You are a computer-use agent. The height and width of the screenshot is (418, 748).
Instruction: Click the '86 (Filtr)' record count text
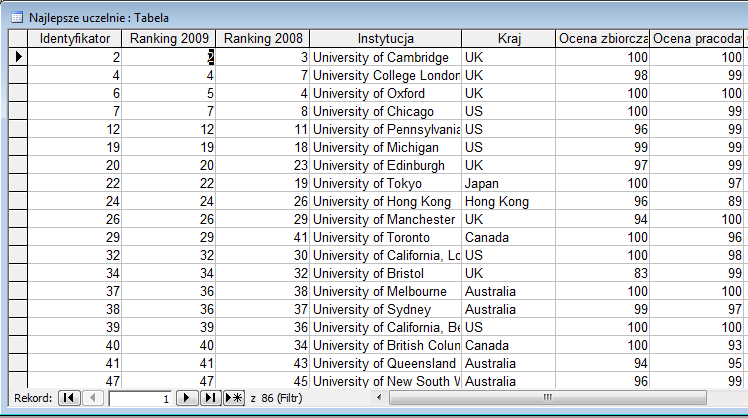pyautogui.click(x=281, y=398)
